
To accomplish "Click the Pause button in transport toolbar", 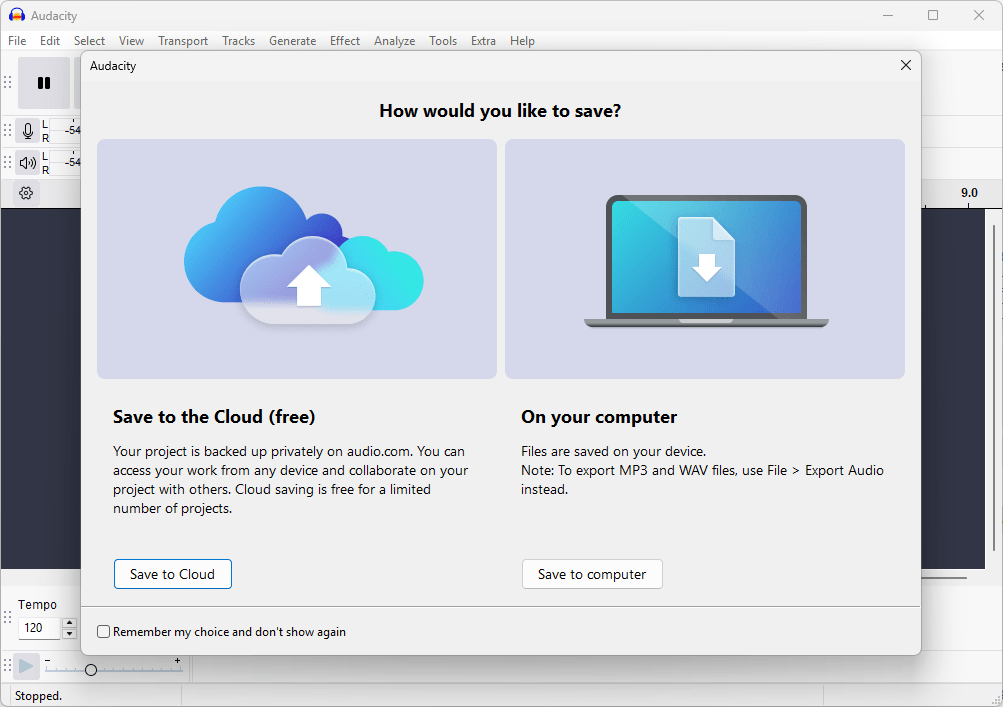I will (x=44, y=83).
